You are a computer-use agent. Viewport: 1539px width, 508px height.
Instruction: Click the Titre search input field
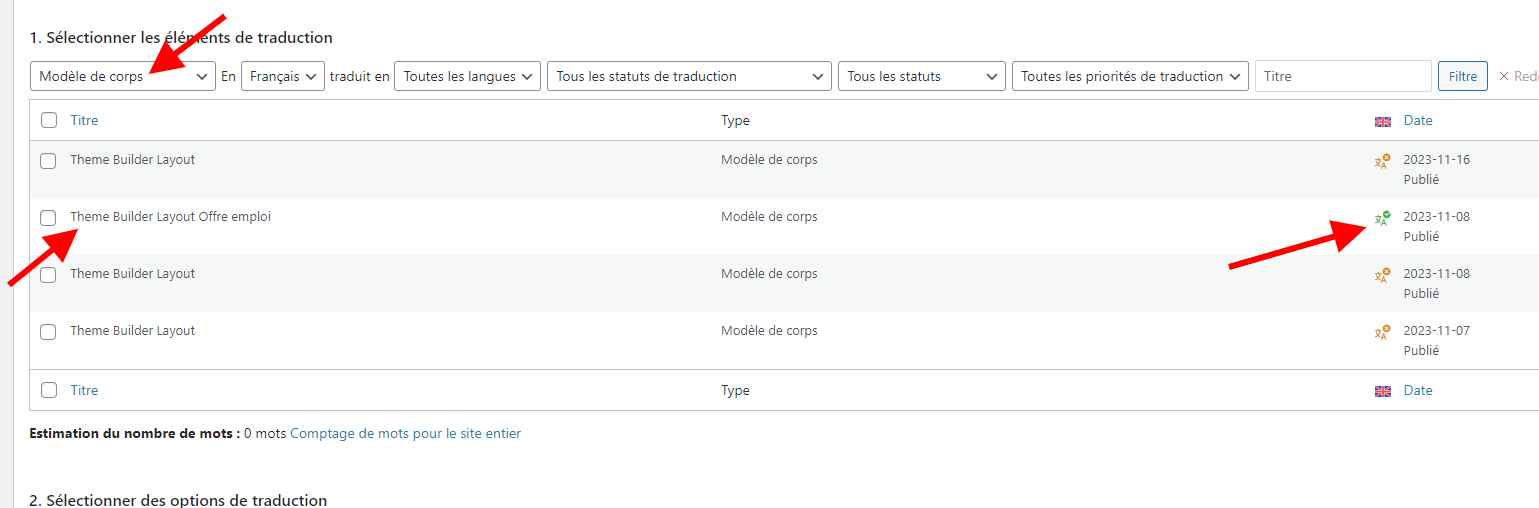pos(1342,76)
